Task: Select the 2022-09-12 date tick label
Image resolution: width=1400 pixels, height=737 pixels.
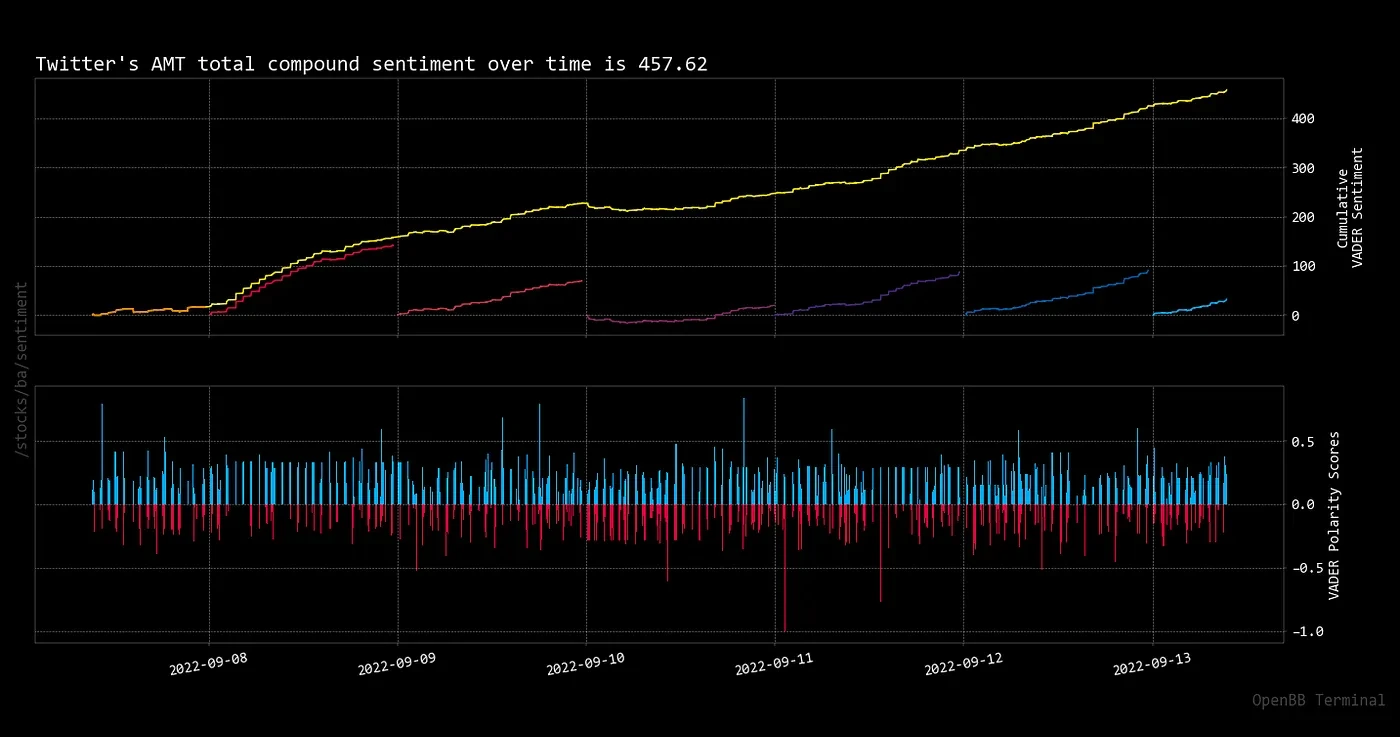Action: (x=964, y=666)
